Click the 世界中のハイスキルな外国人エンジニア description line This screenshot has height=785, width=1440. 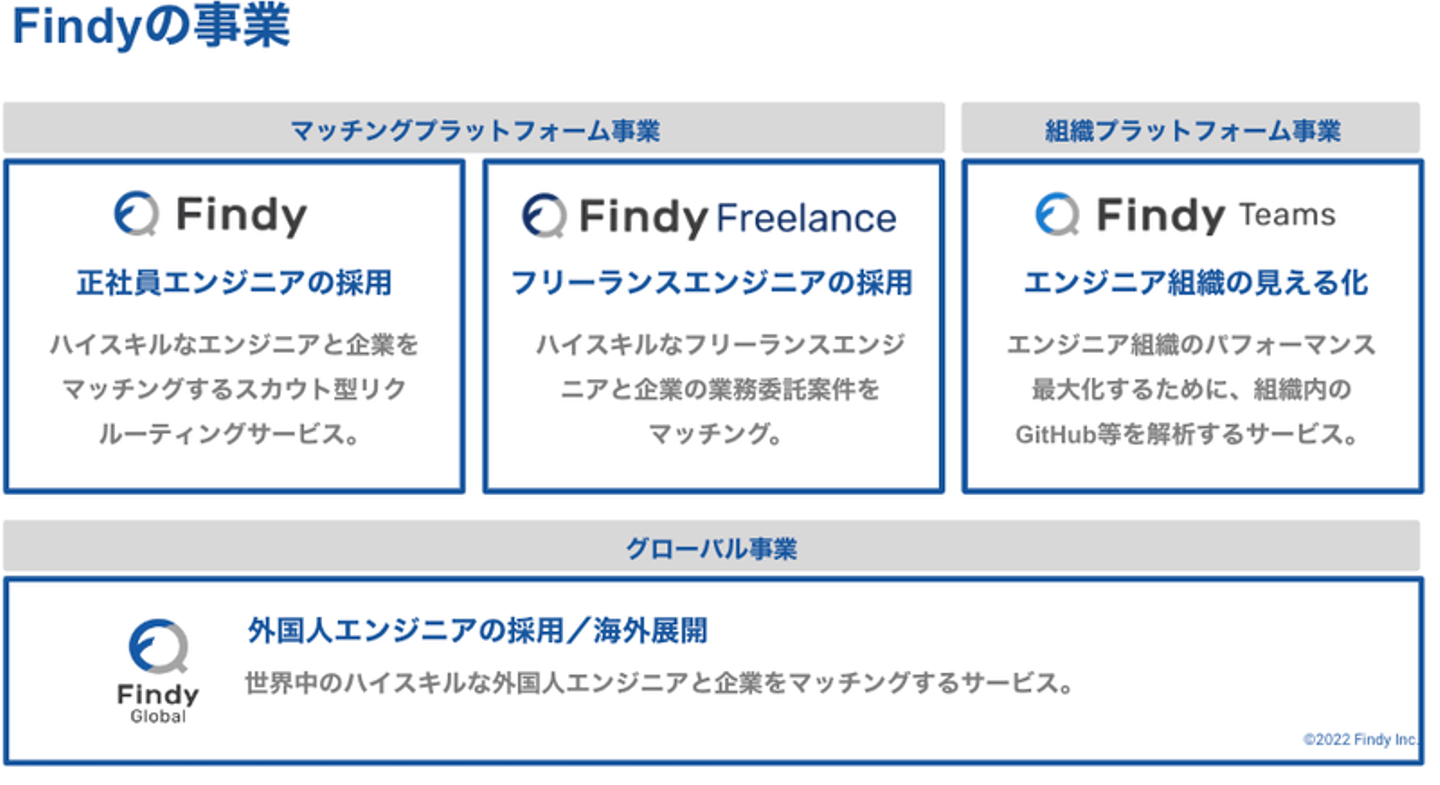click(x=659, y=684)
